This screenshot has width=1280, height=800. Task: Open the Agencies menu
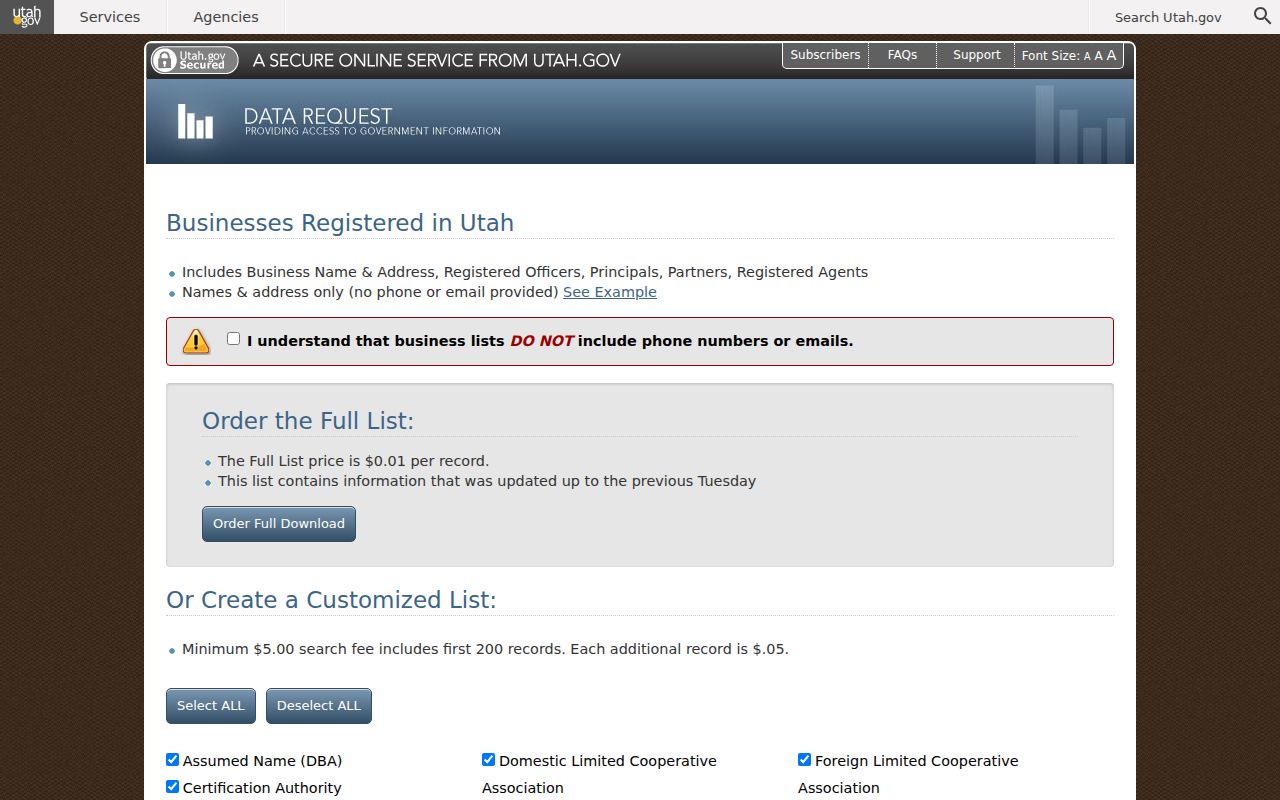(x=226, y=17)
